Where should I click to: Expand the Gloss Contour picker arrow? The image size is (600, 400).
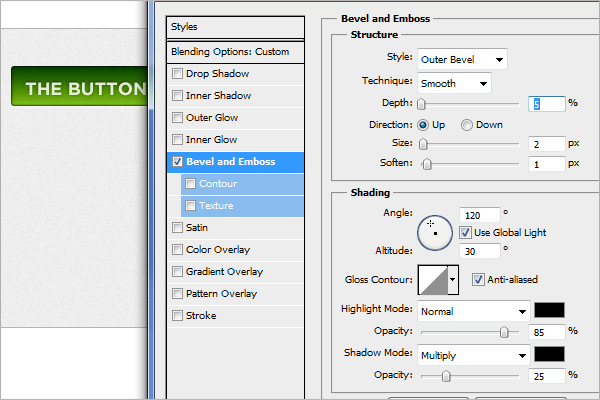tap(453, 279)
